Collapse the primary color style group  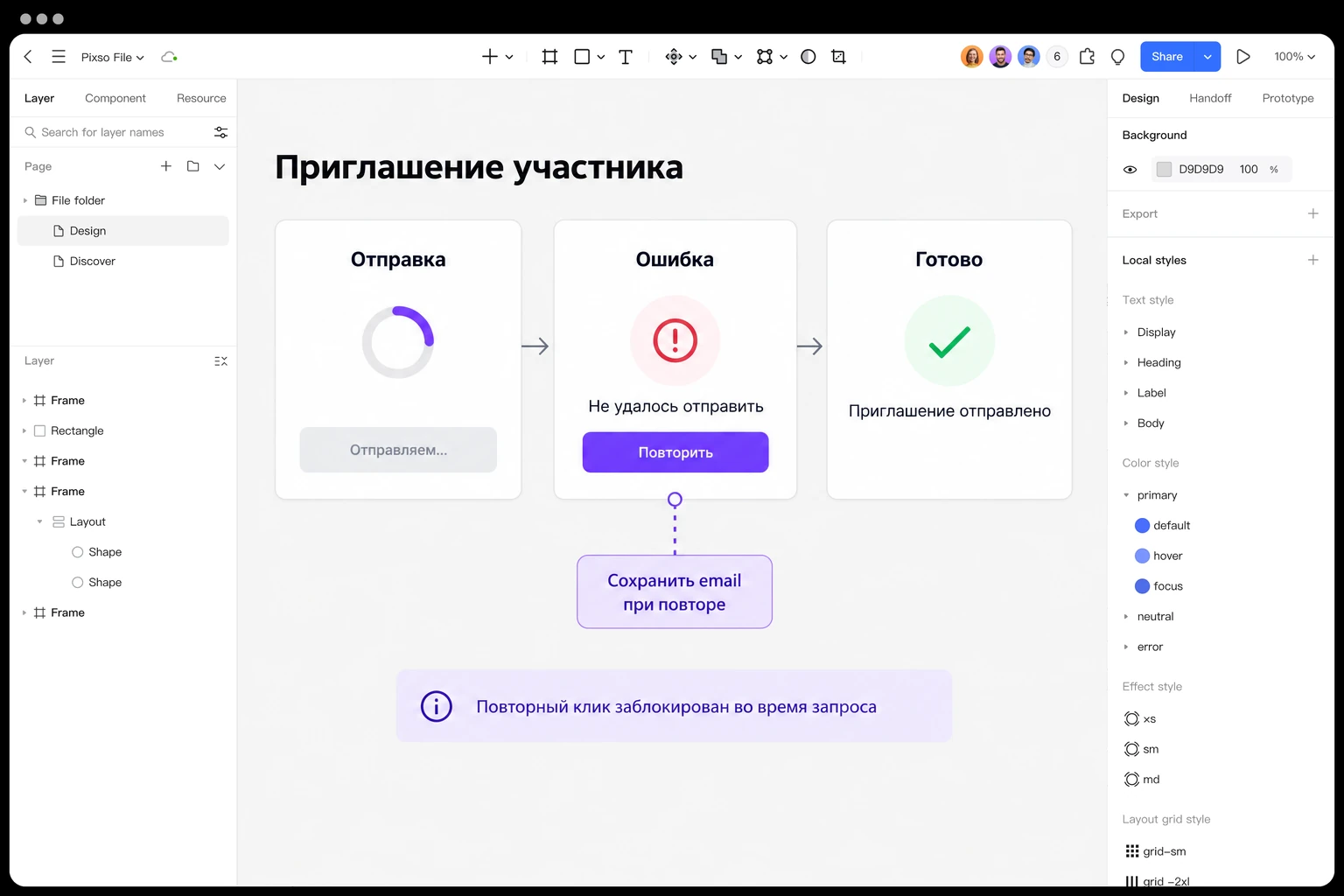(1126, 495)
